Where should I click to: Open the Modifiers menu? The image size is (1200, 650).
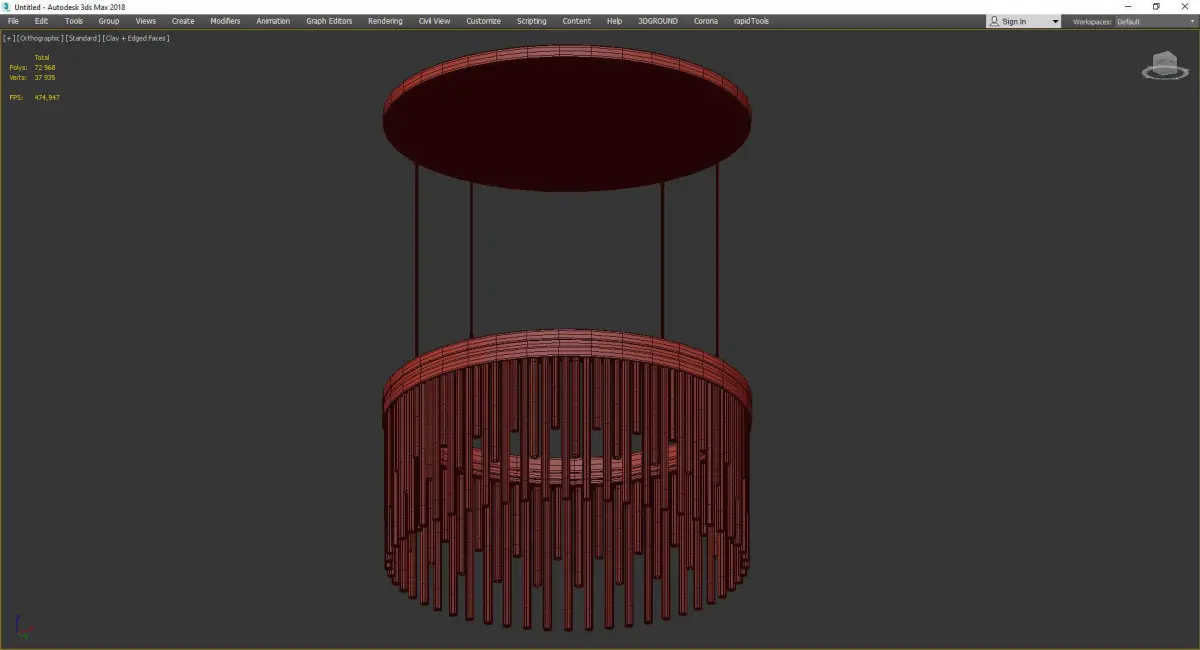pyautogui.click(x=225, y=21)
